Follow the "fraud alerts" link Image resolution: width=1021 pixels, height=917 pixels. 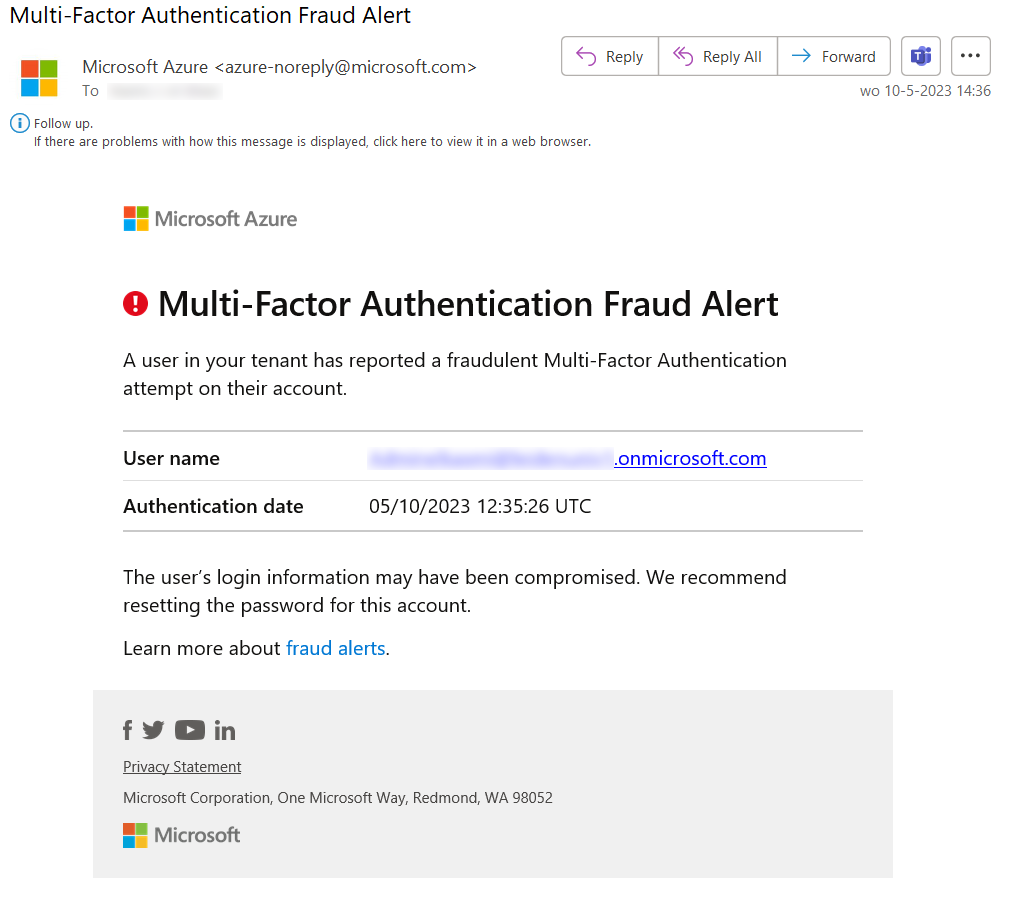click(x=336, y=648)
